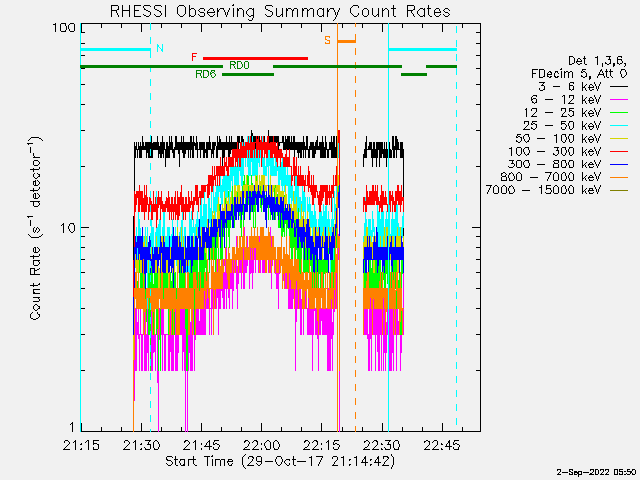Click the 21:45 time axis label
This screenshot has width=640, height=480.
[x=201, y=445]
